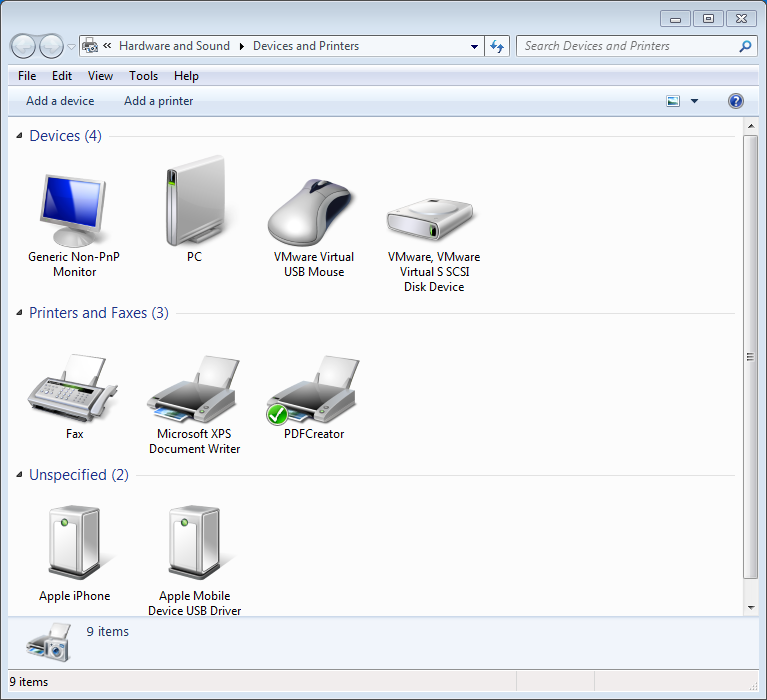Select the VMware Virtual S SCSI Disk icon

tap(430, 219)
